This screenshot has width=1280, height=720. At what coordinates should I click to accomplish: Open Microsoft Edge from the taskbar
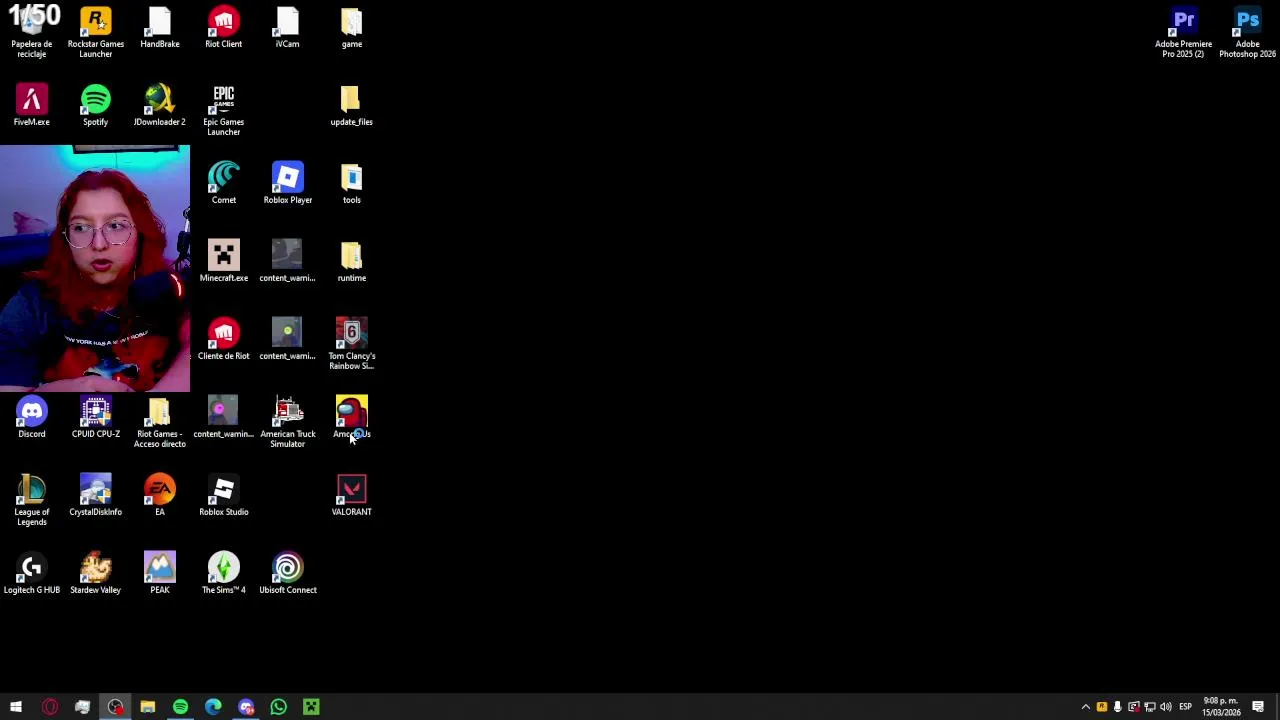[213, 707]
